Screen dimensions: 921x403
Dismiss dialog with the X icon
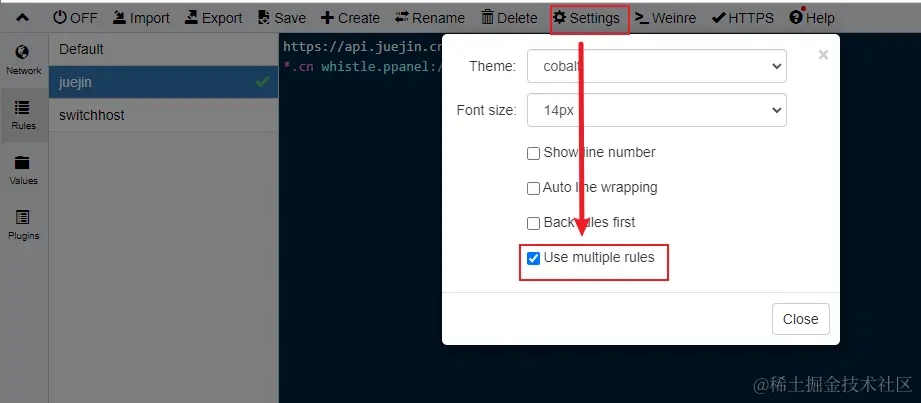(x=823, y=55)
